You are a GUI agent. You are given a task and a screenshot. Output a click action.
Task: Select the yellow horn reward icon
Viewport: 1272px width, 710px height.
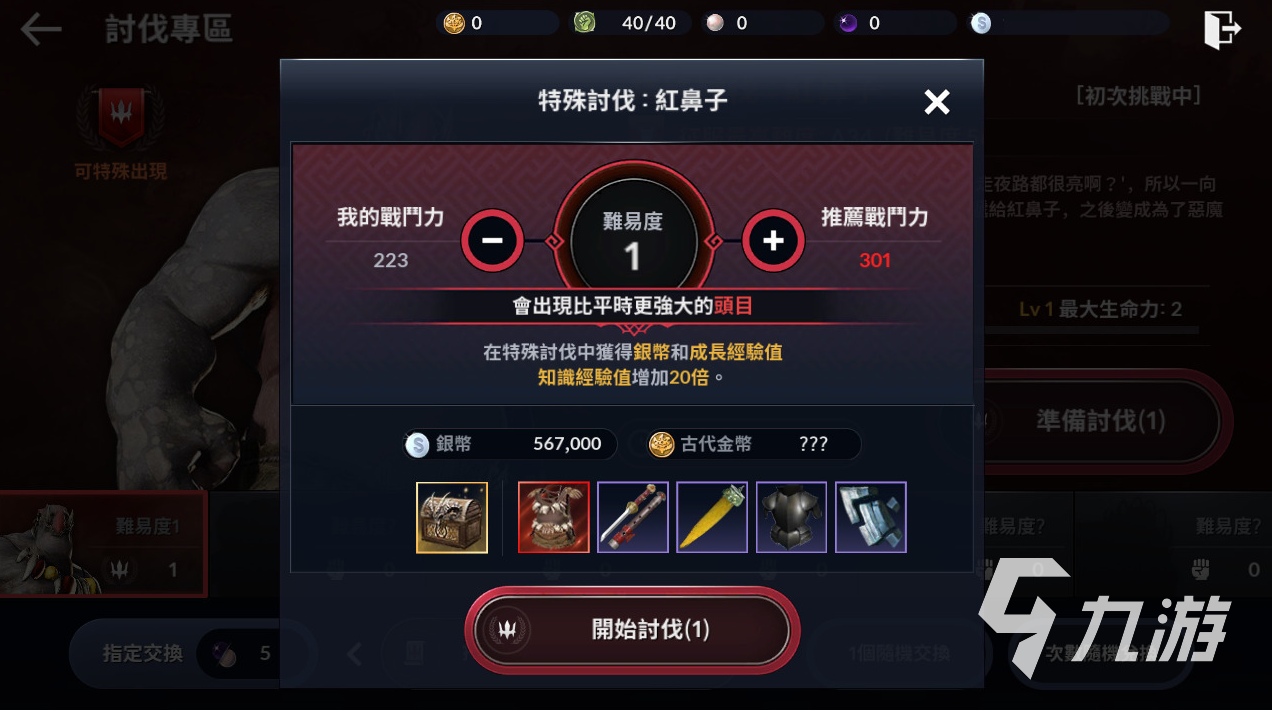(712, 517)
